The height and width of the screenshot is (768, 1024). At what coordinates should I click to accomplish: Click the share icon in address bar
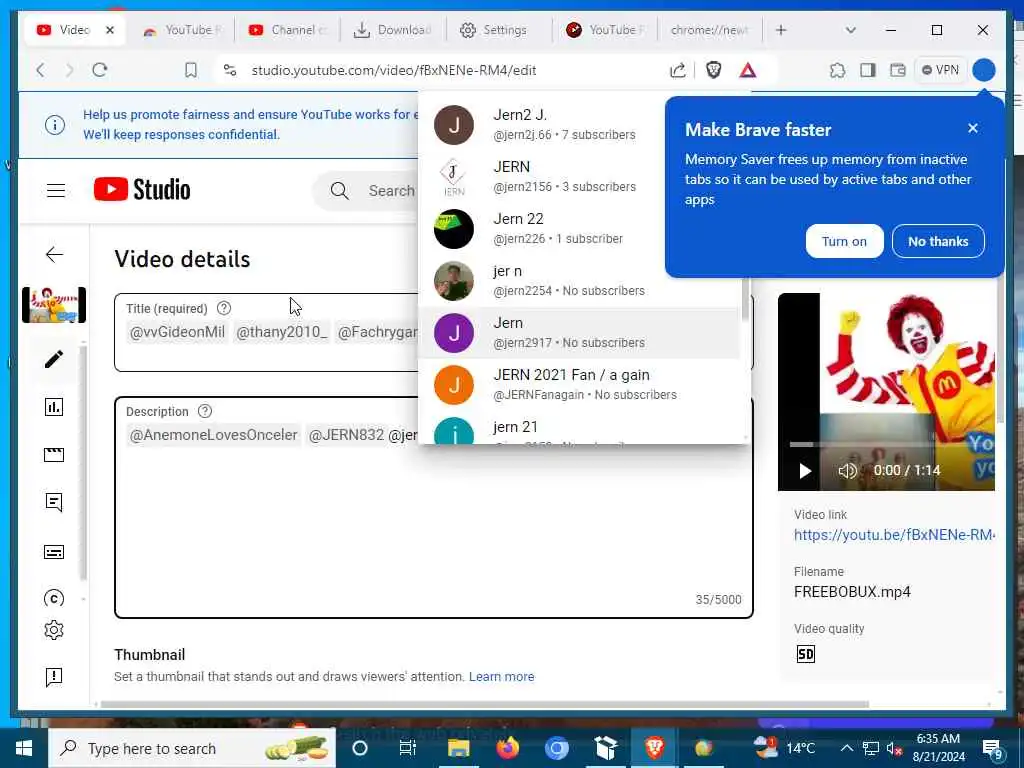pyautogui.click(x=678, y=70)
